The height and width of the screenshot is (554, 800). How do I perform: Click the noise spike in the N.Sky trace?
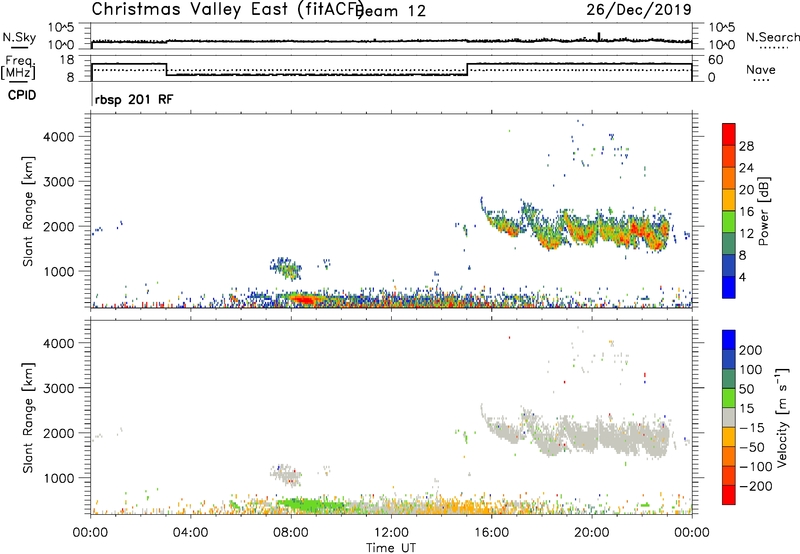point(599,36)
